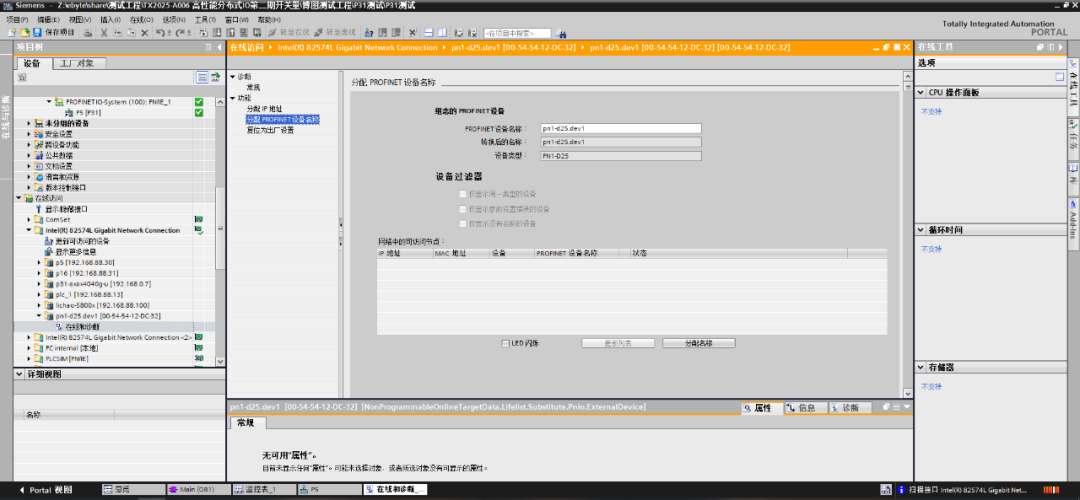Click the accessible devices toolbar icon
This screenshot has height=500, width=1080.
coord(369,32)
